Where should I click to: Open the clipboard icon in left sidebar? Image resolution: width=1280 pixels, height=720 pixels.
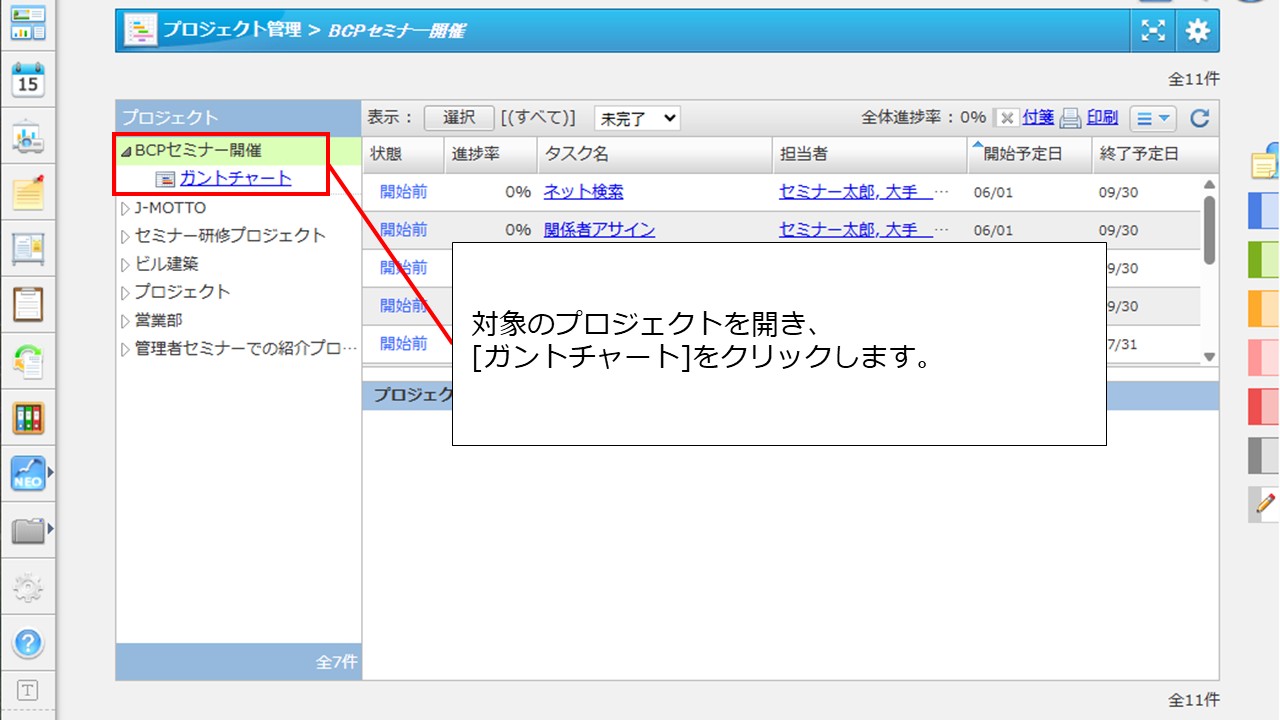coord(28,304)
